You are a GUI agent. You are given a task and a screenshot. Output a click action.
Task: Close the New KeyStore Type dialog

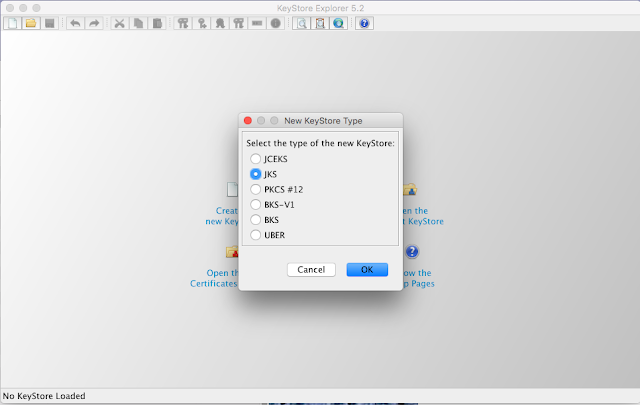[248, 120]
